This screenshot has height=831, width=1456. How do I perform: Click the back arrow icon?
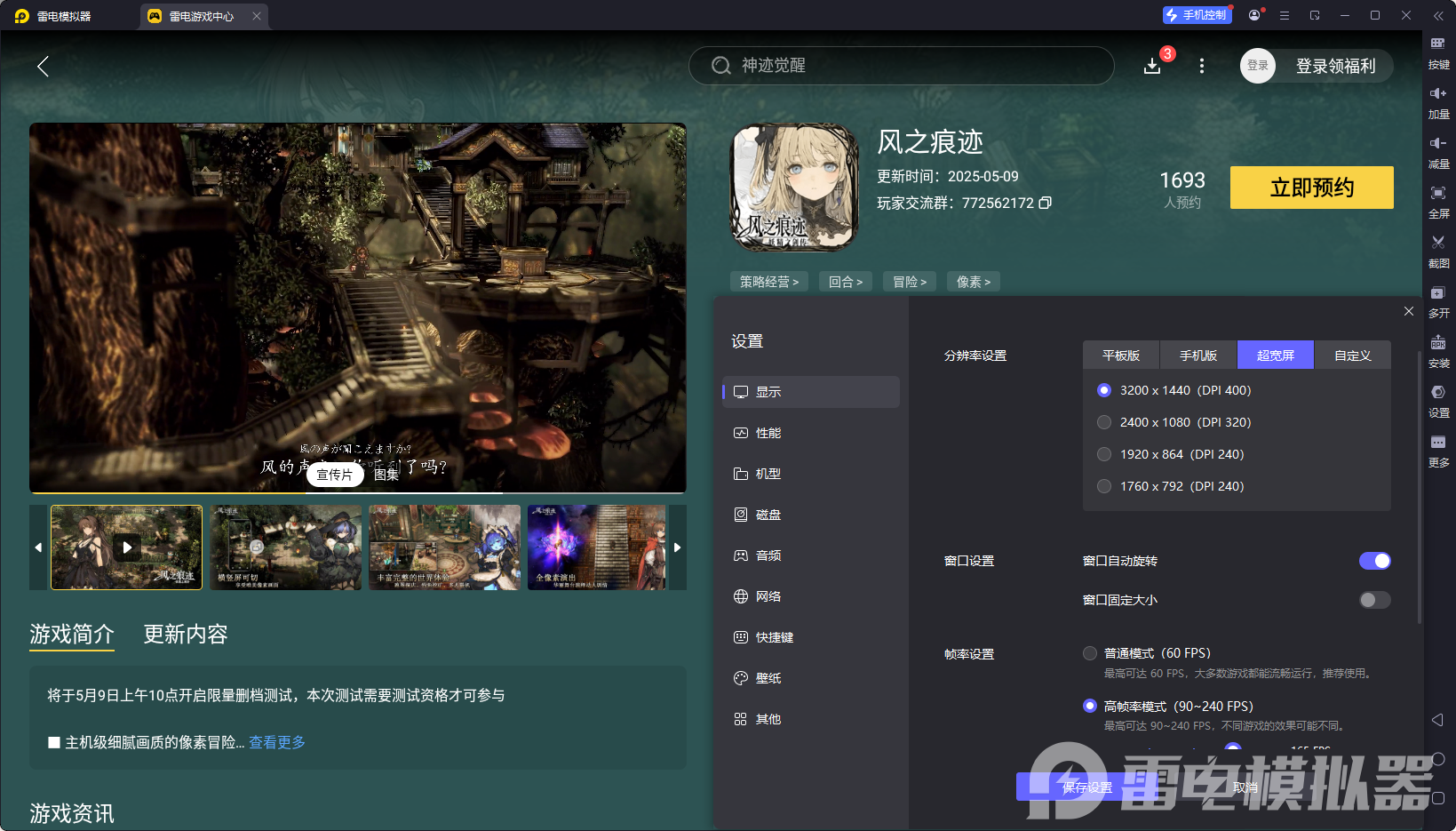(x=43, y=66)
